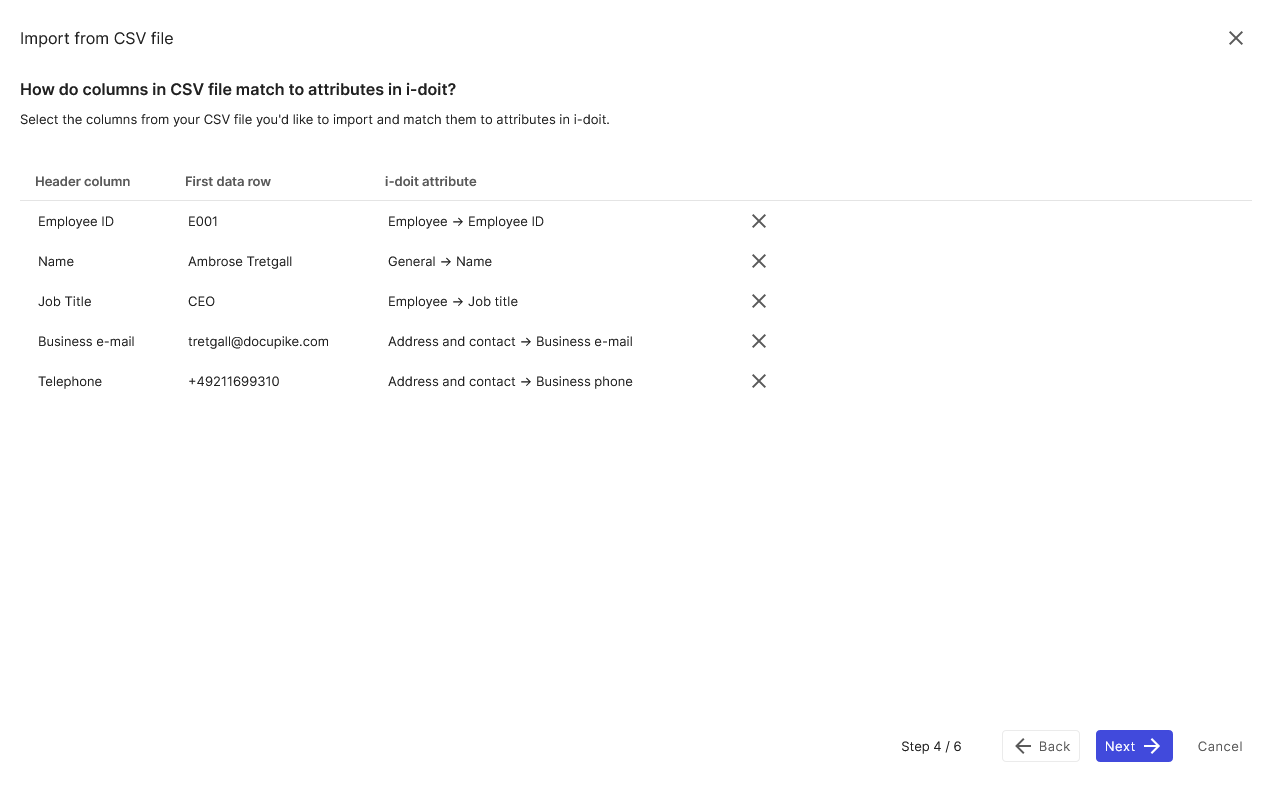Open the Employee → Employee ID attribute selector

point(466,221)
